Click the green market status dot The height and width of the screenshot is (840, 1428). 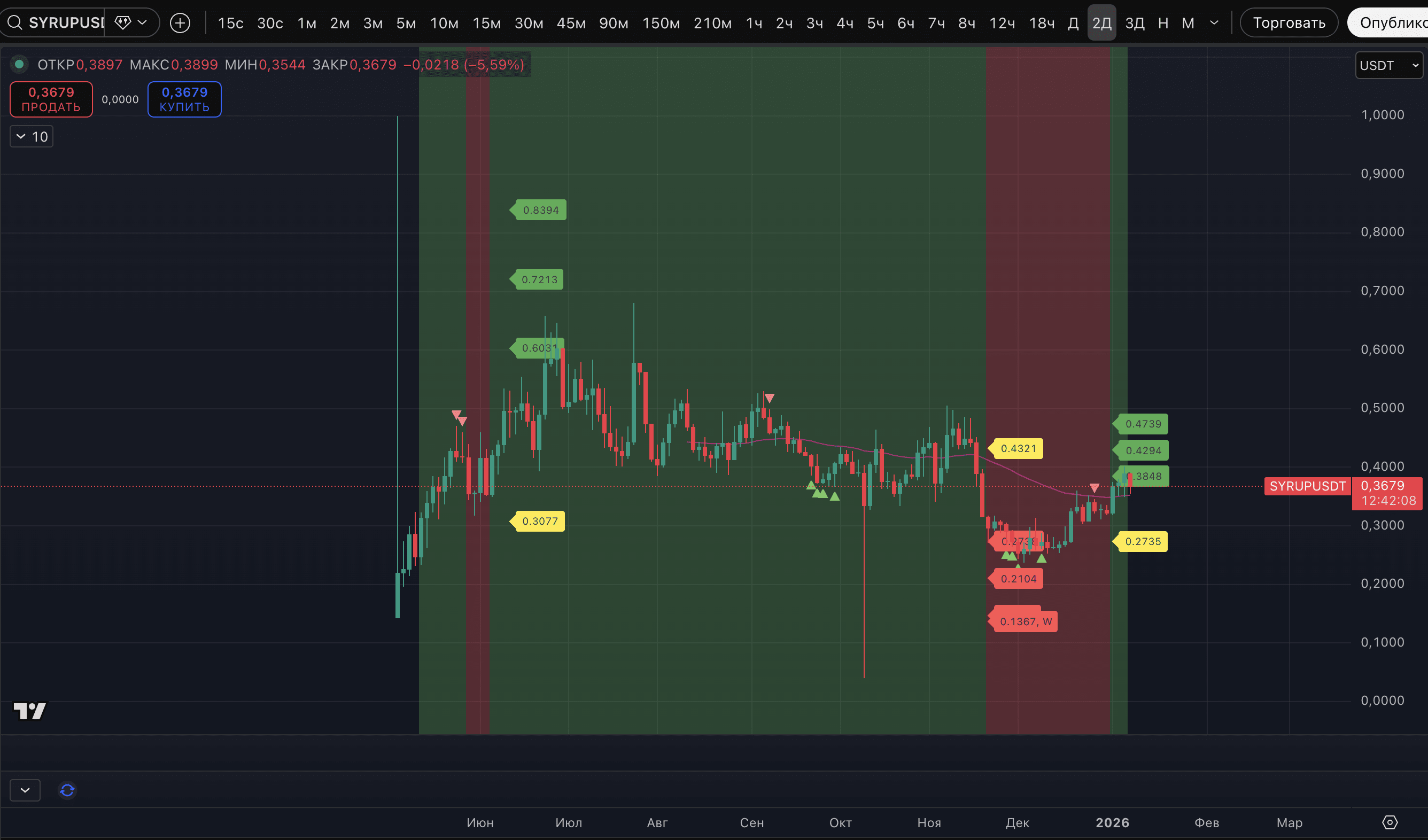coord(19,65)
